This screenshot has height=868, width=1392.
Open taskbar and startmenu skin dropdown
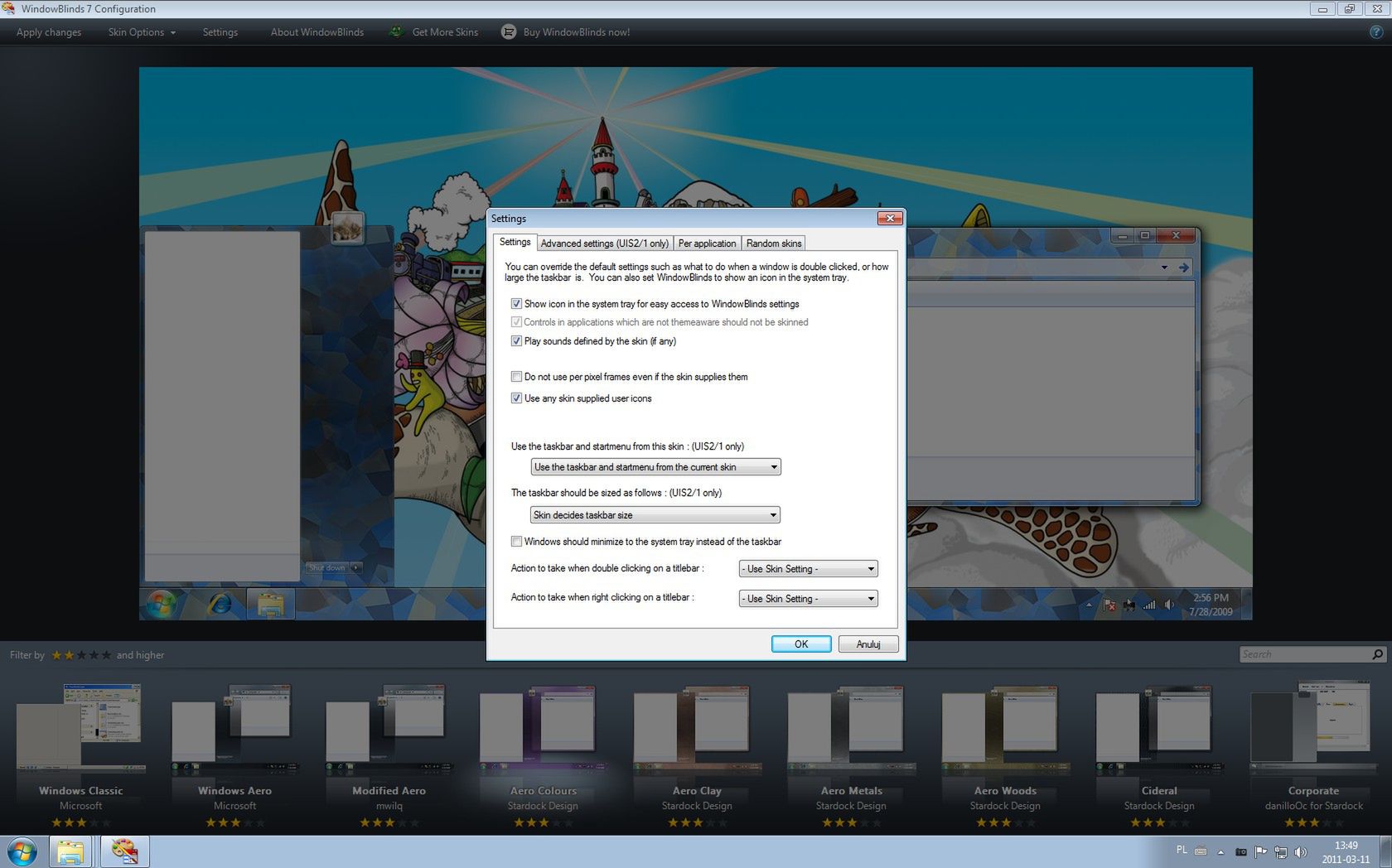[655, 467]
